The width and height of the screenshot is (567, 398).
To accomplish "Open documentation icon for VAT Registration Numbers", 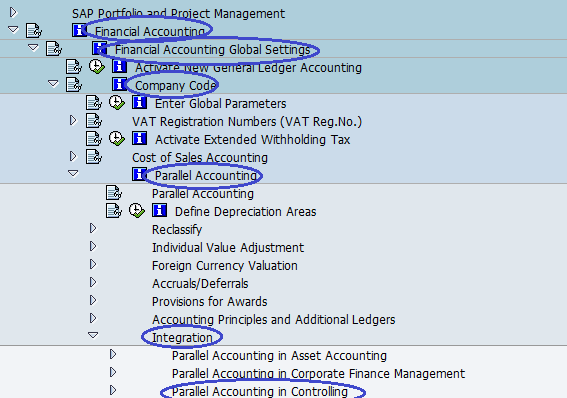I will (94, 121).
